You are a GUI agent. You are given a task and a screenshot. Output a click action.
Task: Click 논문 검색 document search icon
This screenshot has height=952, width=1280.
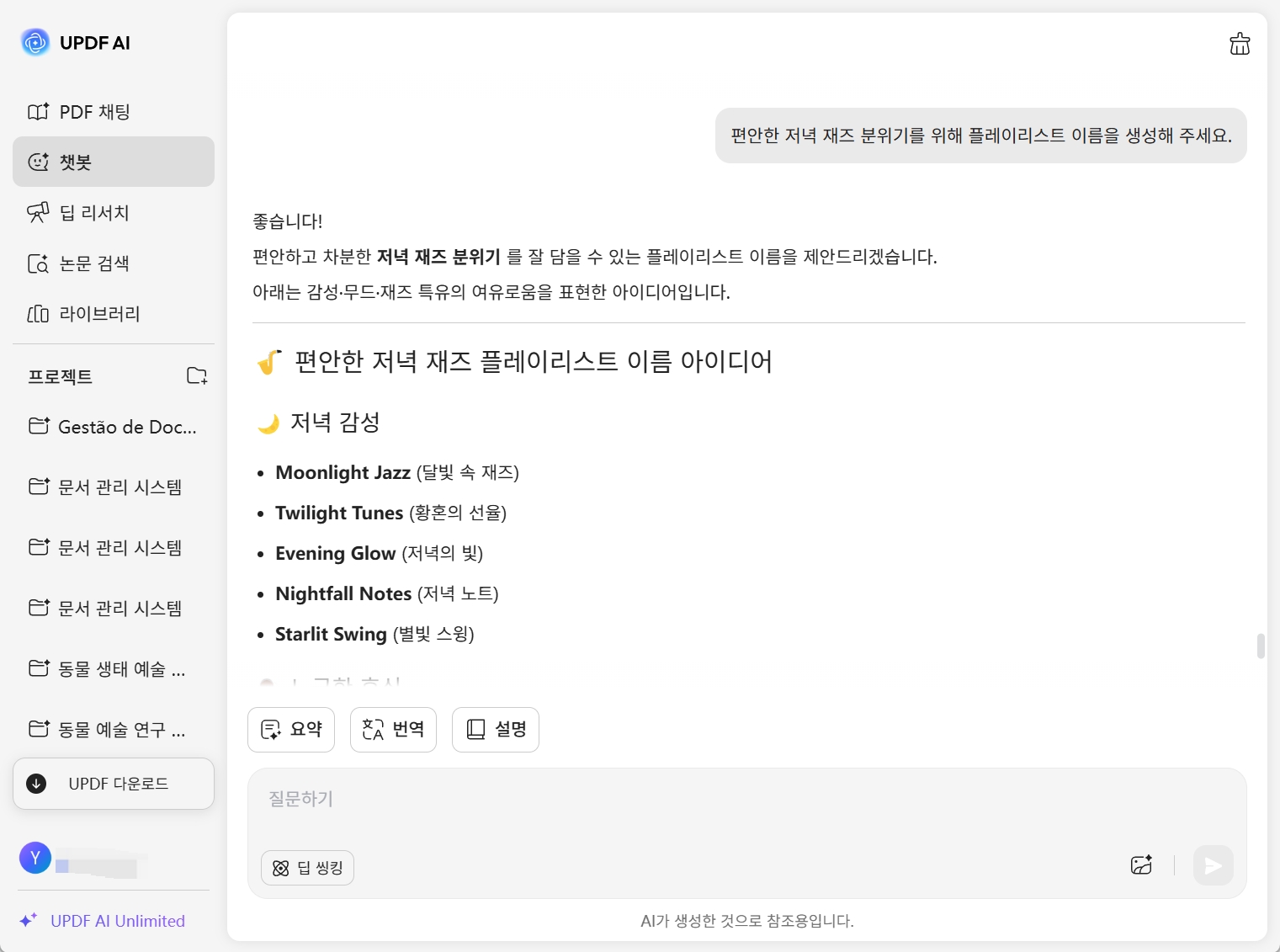(x=39, y=263)
